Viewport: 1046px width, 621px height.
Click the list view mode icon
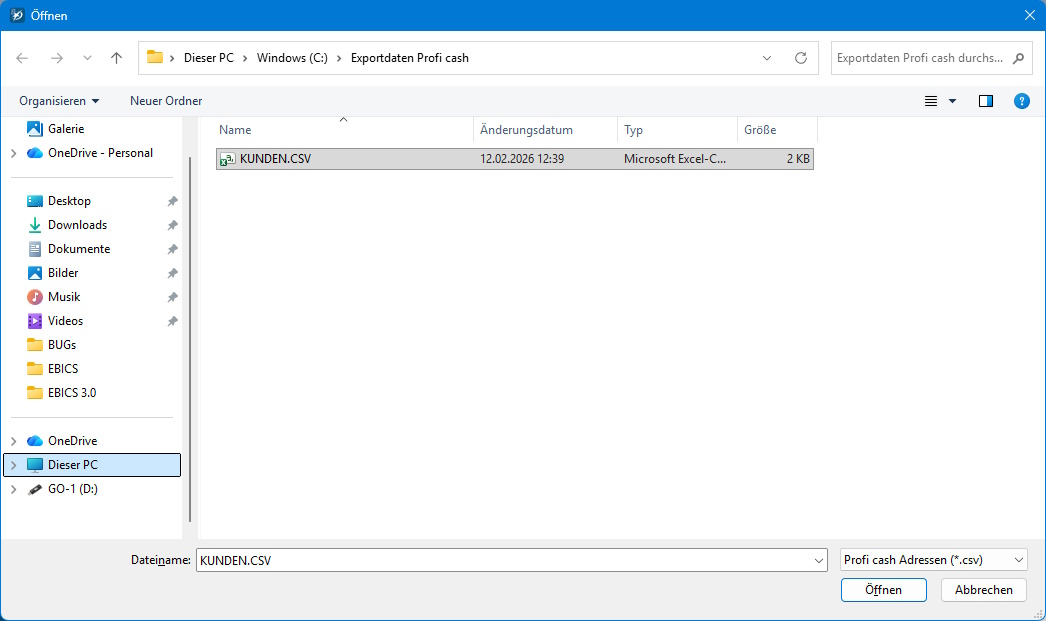tap(930, 101)
